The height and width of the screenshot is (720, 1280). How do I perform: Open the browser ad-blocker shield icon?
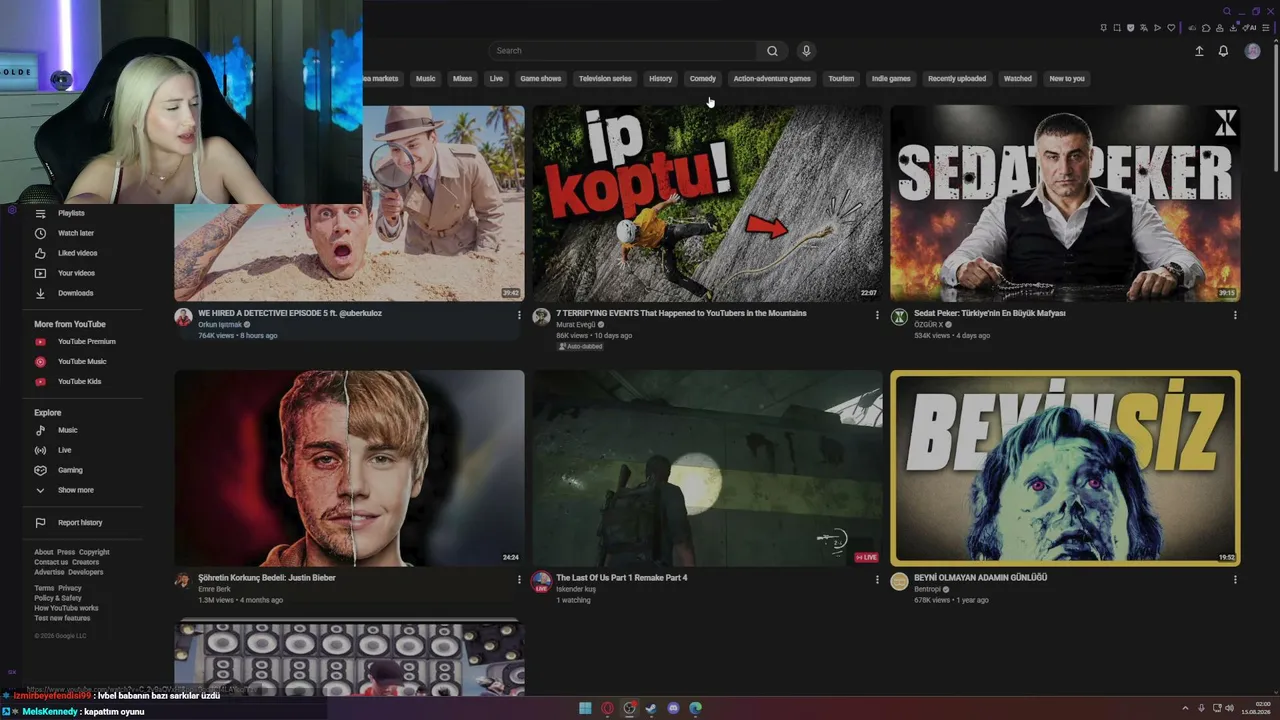(x=1131, y=28)
